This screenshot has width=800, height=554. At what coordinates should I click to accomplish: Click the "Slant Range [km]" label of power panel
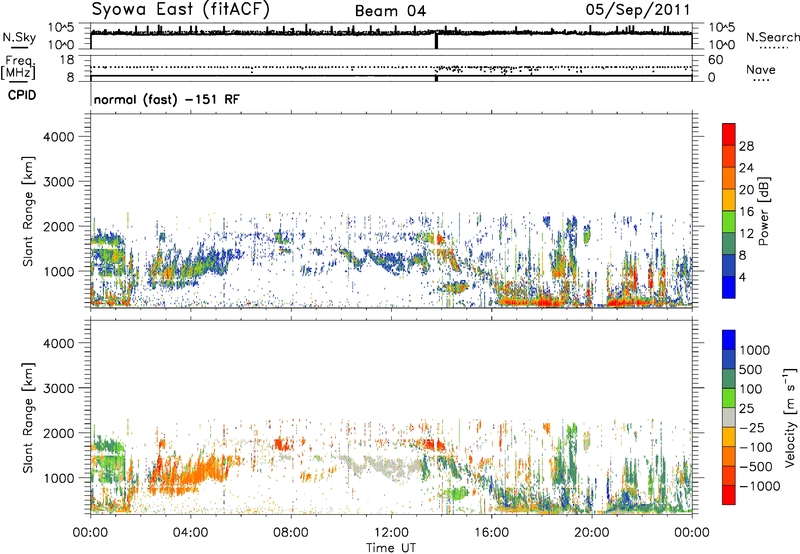point(28,211)
